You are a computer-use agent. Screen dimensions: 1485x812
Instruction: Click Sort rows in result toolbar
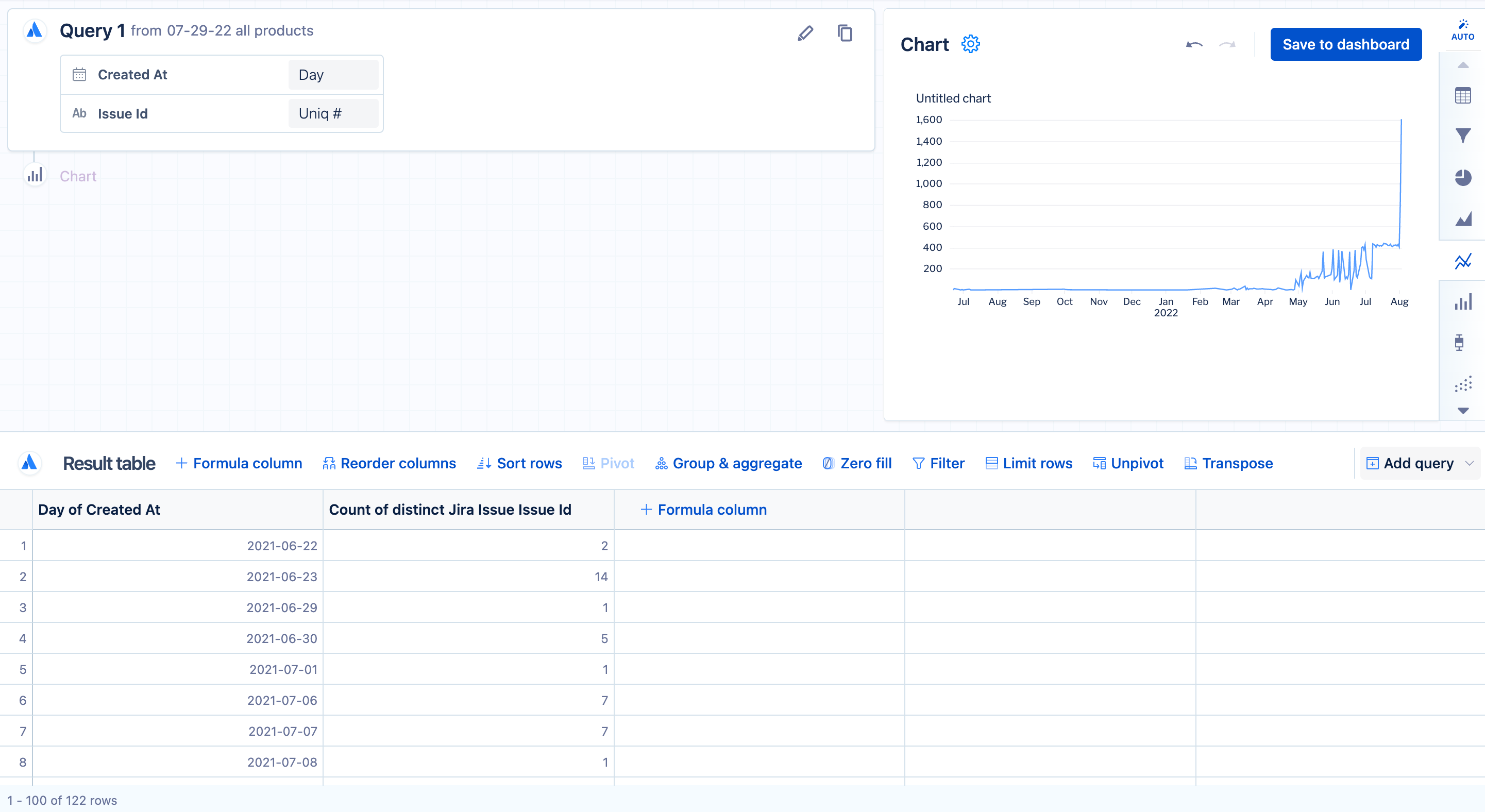(x=519, y=463)
